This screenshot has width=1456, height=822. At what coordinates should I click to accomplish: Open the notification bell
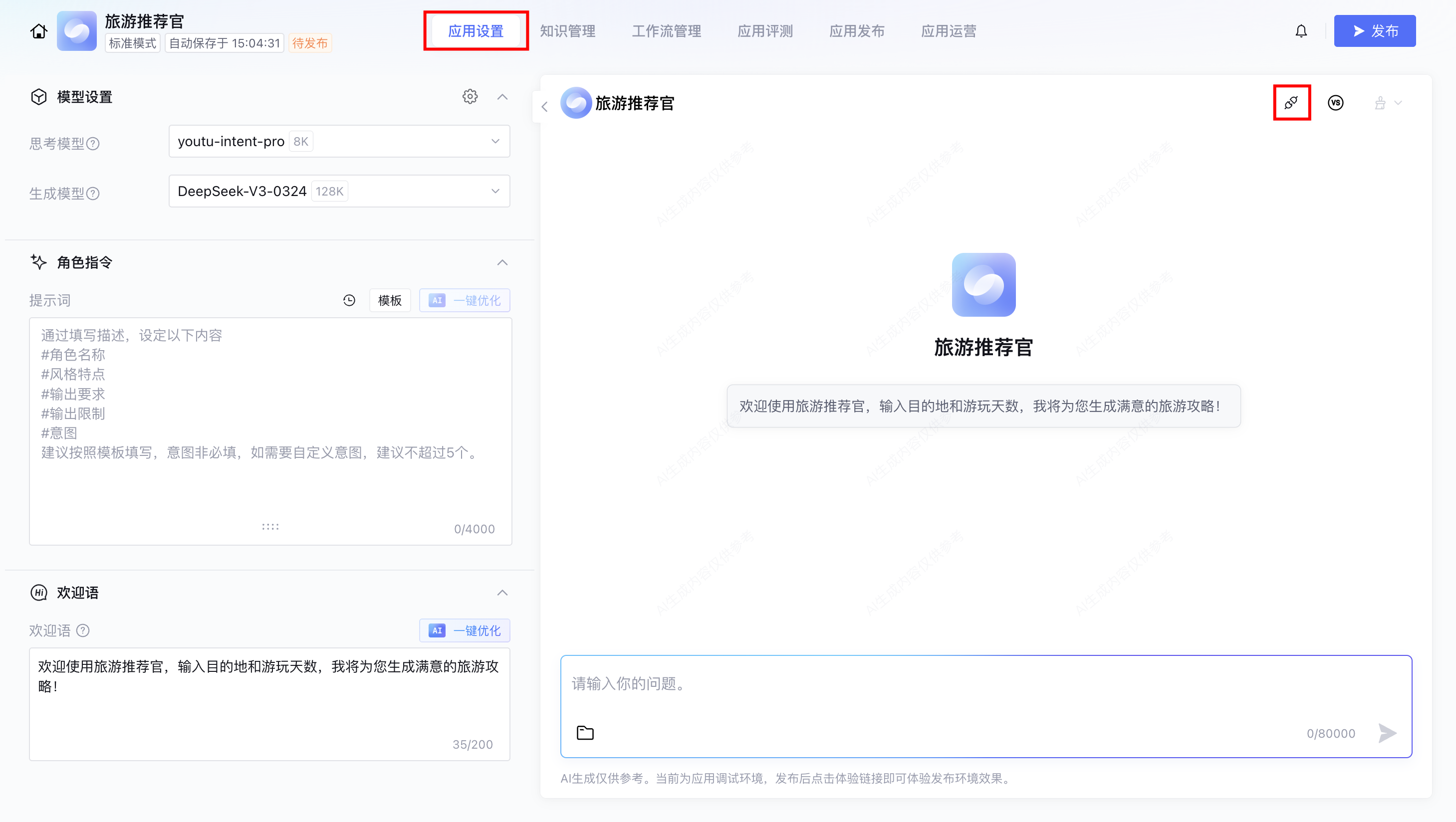[1301, 31]
